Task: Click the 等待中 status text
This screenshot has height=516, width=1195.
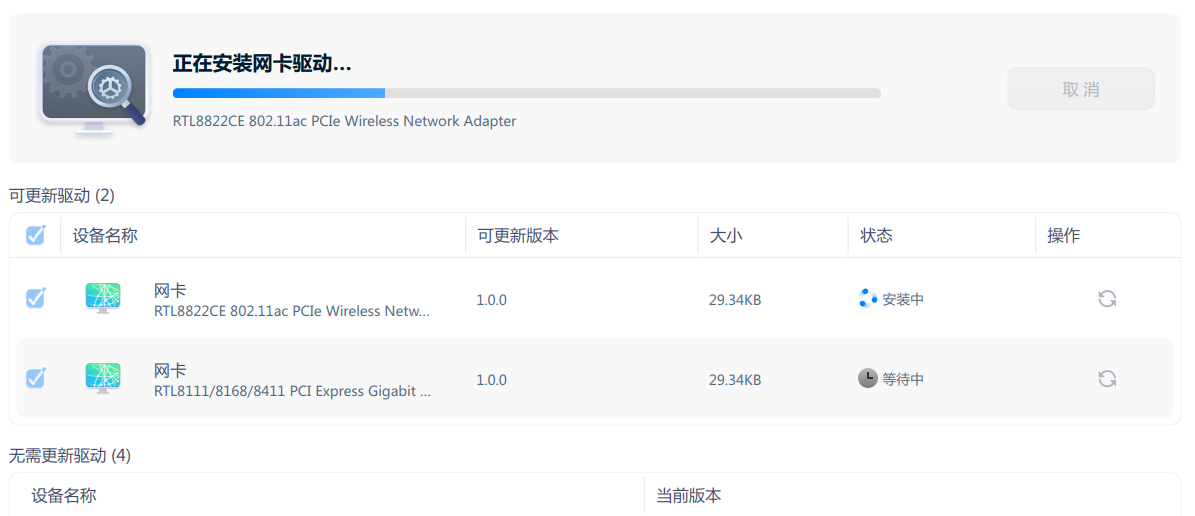Action: click(x=903, y=379)
